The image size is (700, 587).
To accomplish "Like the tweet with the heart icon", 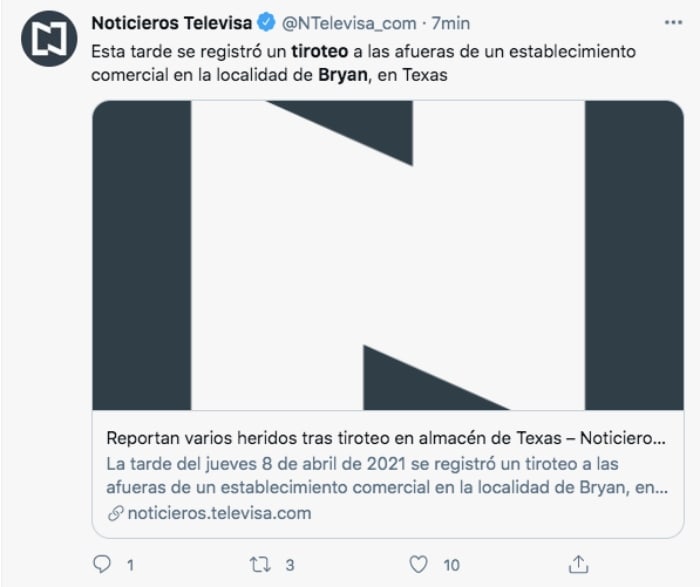I will 421,565.
